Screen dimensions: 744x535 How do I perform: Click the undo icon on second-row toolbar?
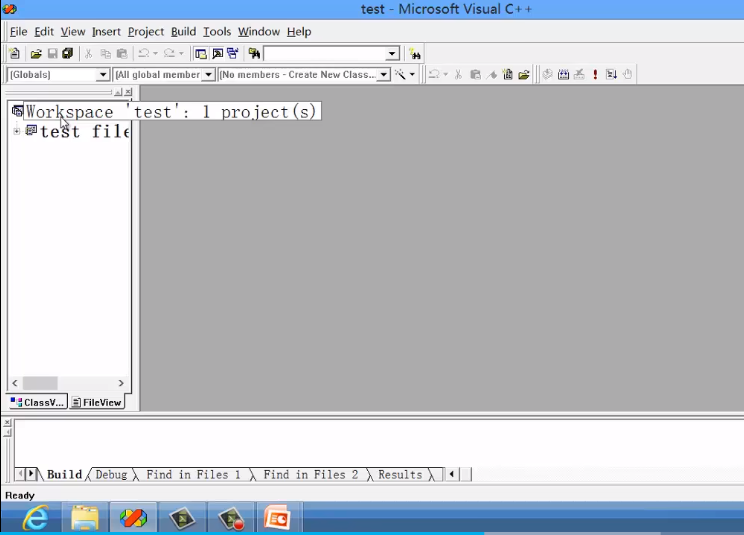(434, 74)
